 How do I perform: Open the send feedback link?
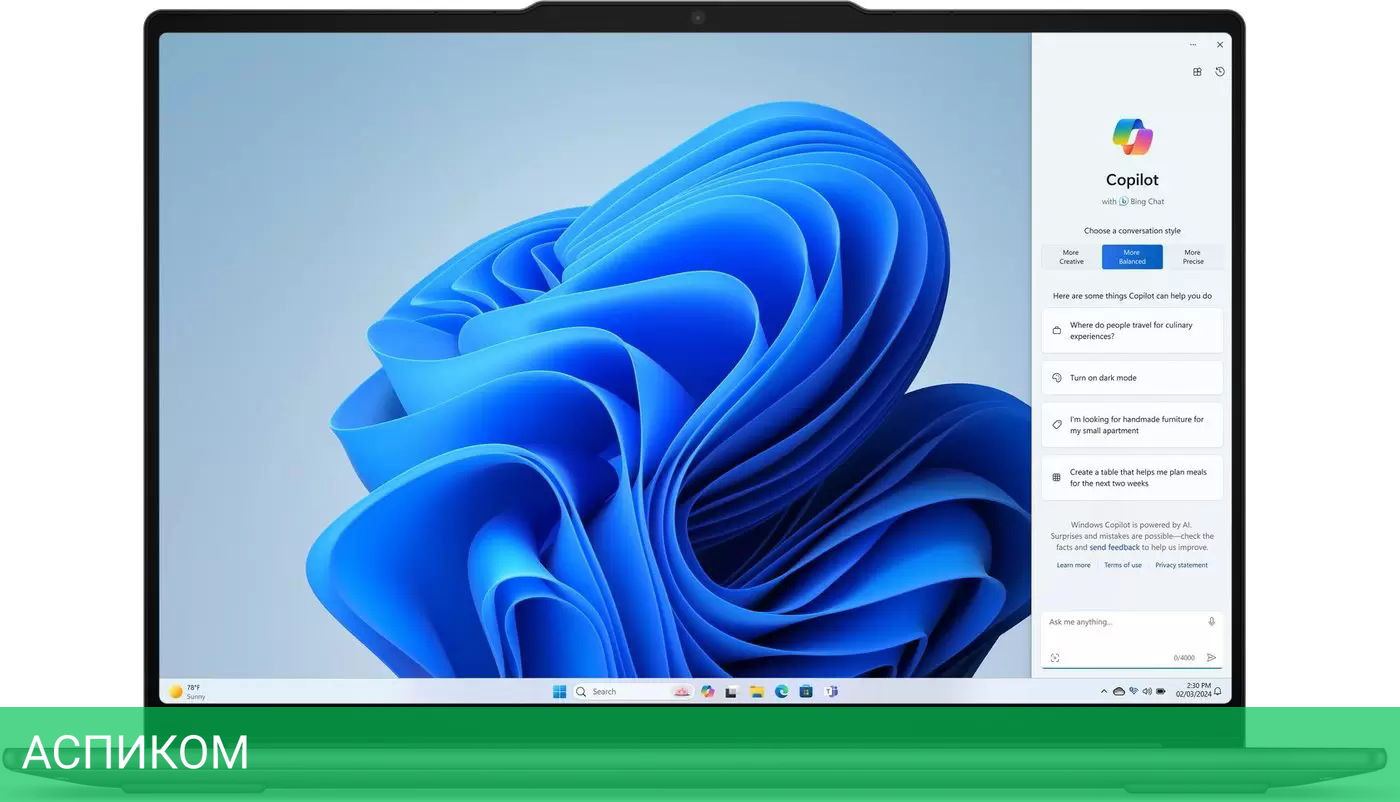1114,548
